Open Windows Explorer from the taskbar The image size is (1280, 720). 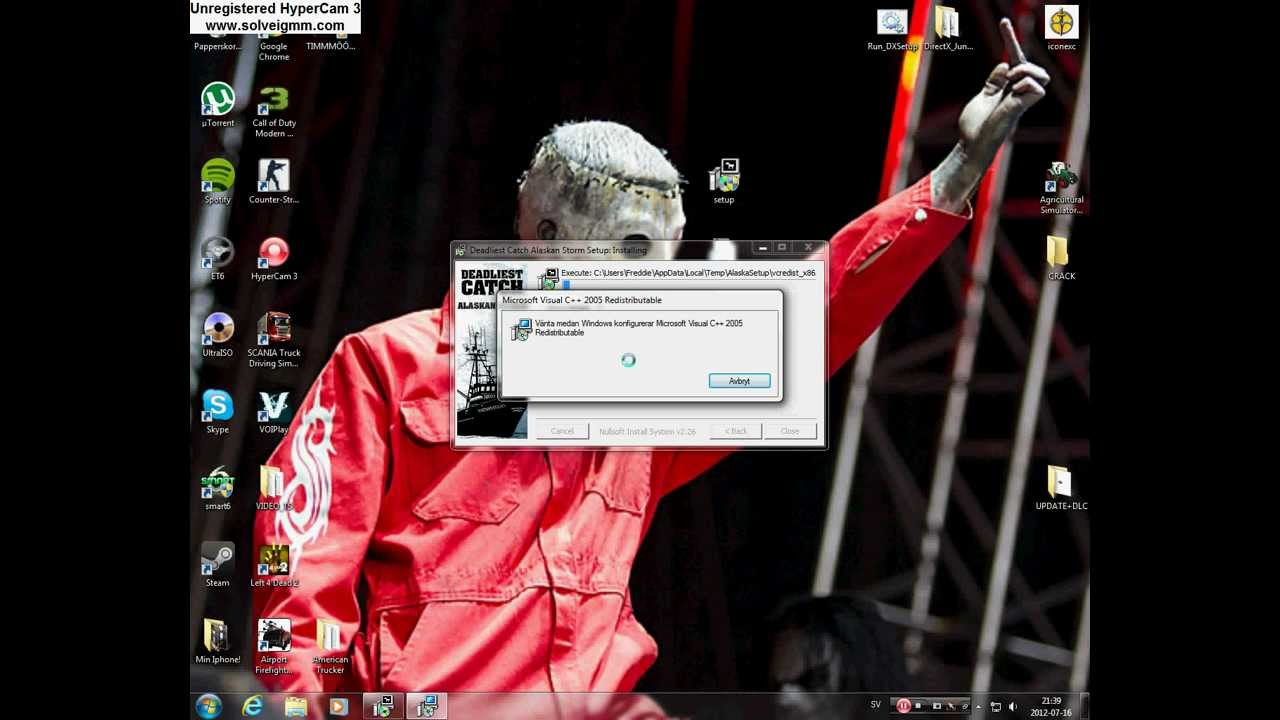point(296,706)
